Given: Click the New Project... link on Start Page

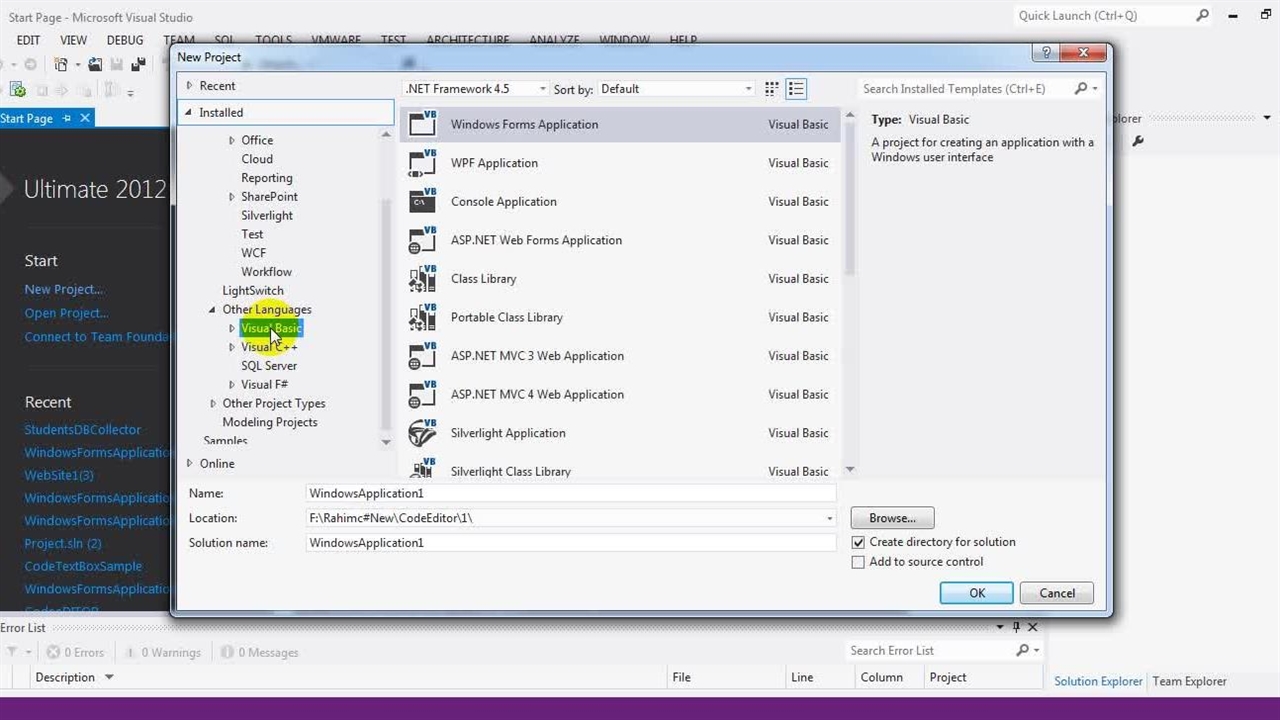Looking at the screenshot, I should coord(63,289).
